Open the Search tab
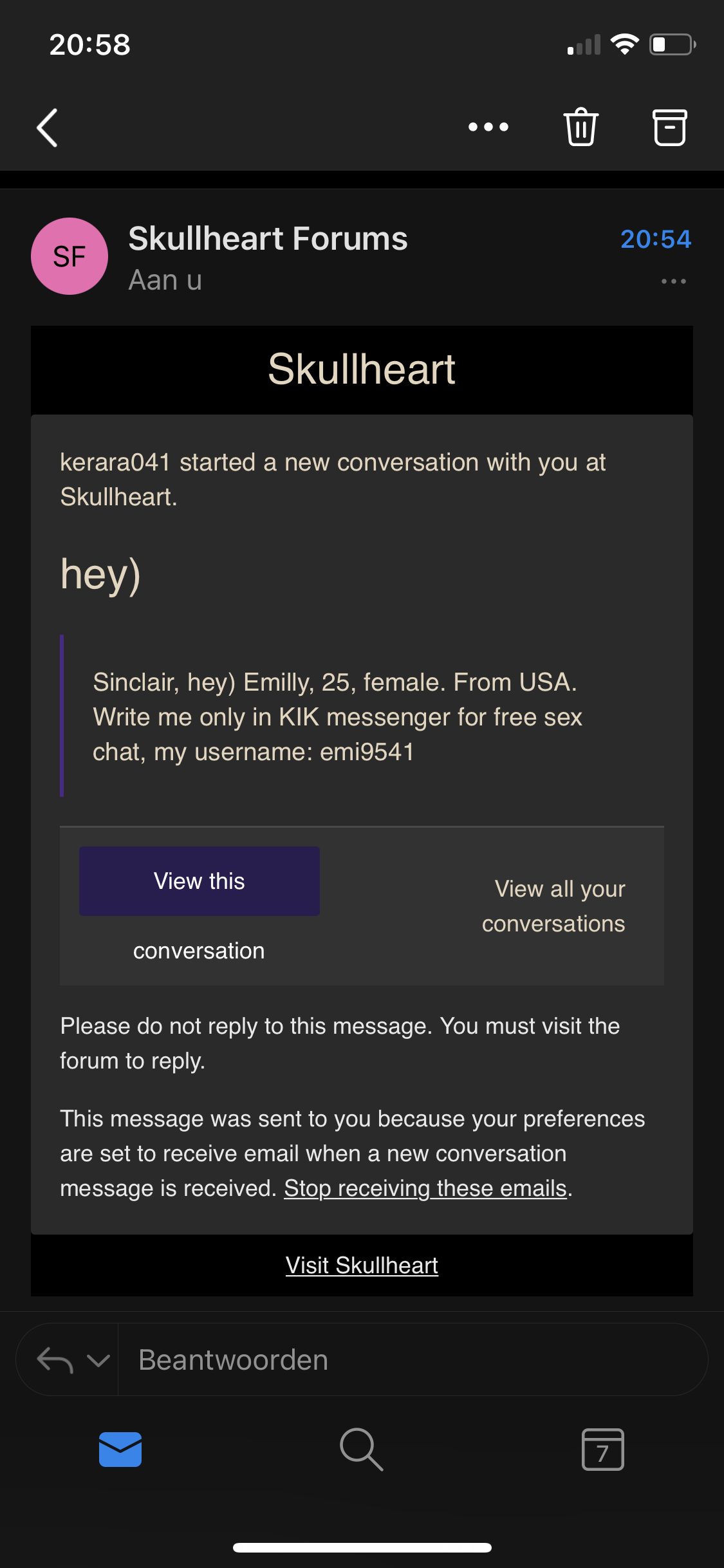This screenshot has width=724, height=1568. coord(362,1449)
